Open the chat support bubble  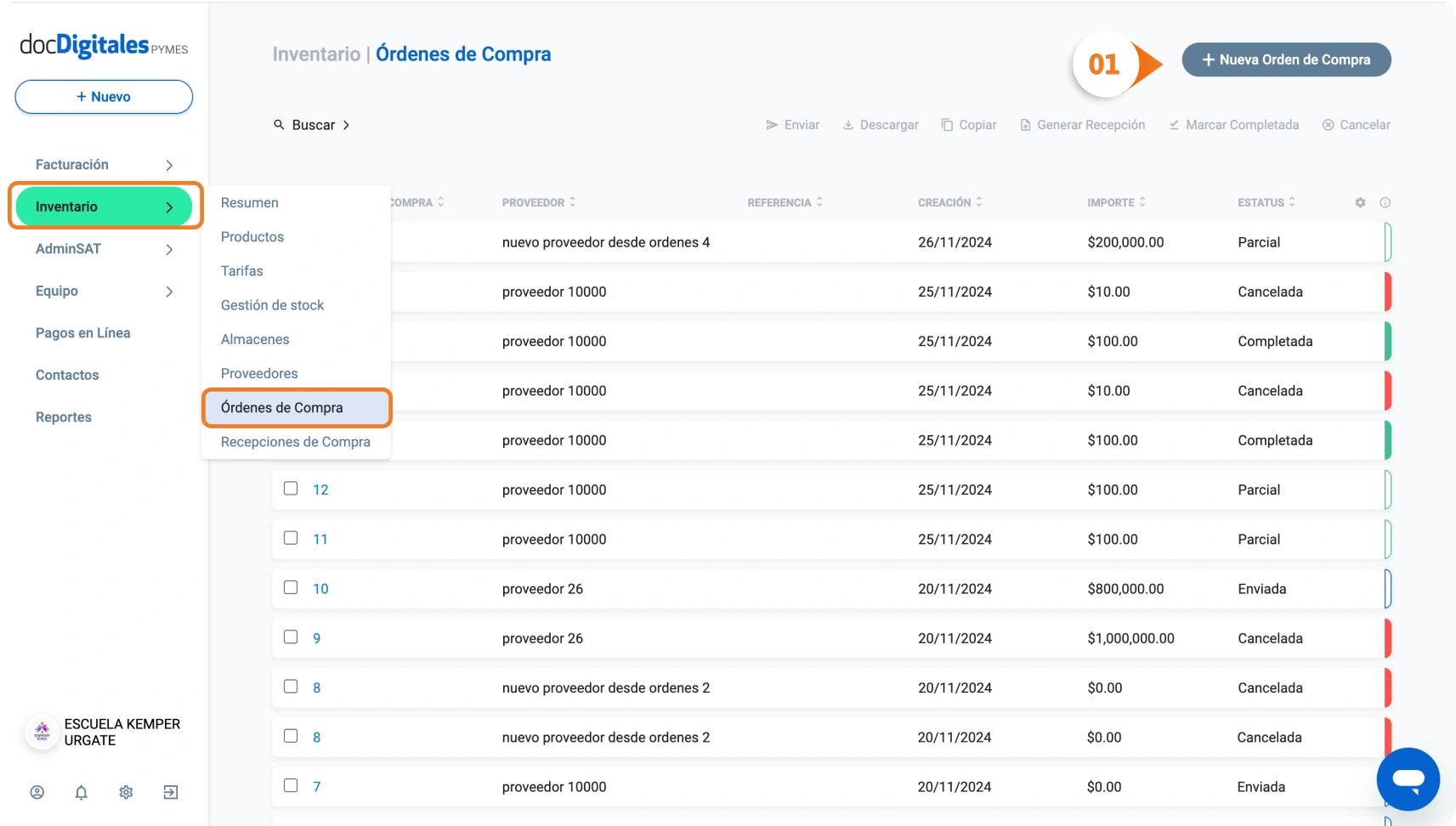[1408, 778]
